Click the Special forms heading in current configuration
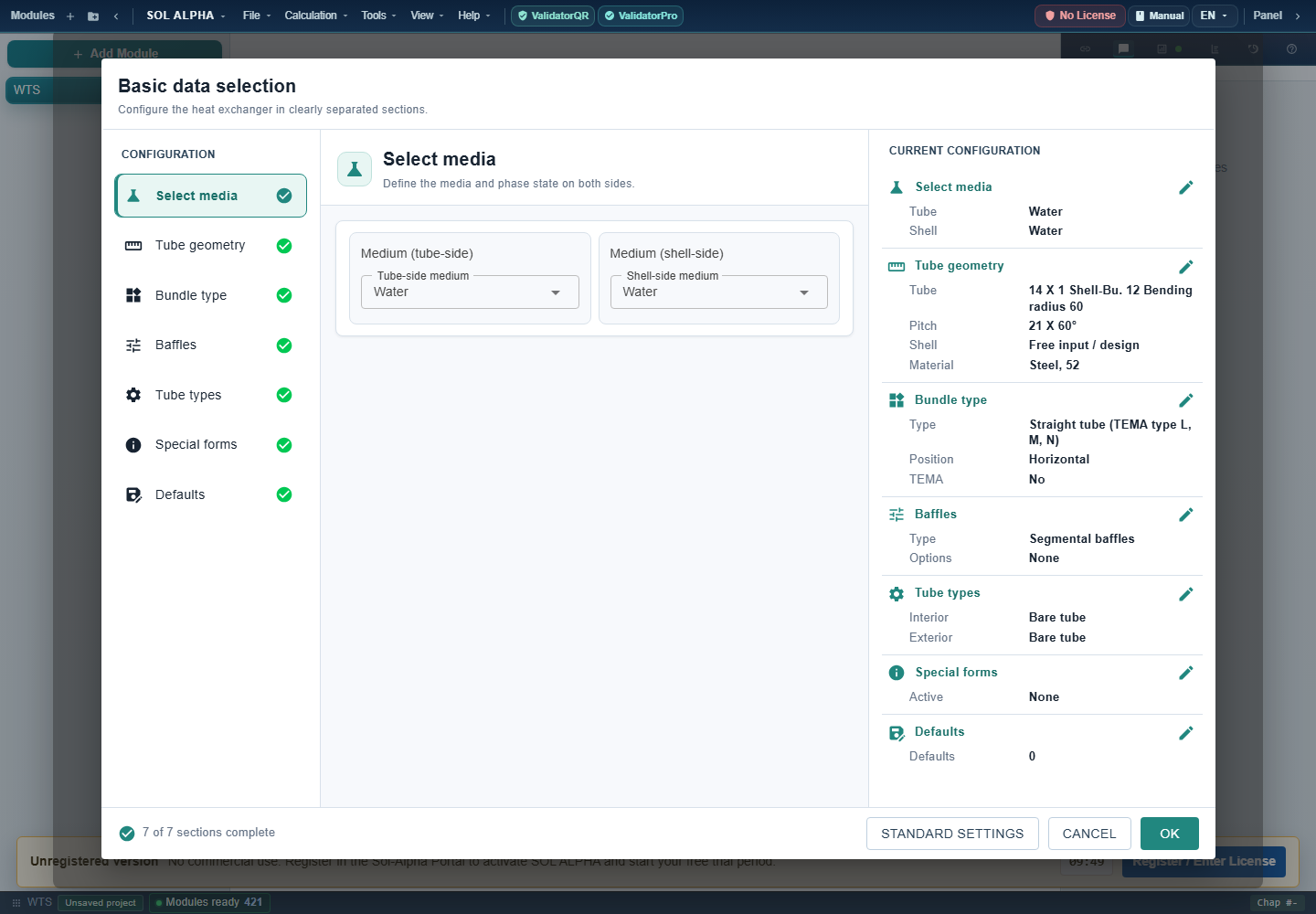 (956, 673)
